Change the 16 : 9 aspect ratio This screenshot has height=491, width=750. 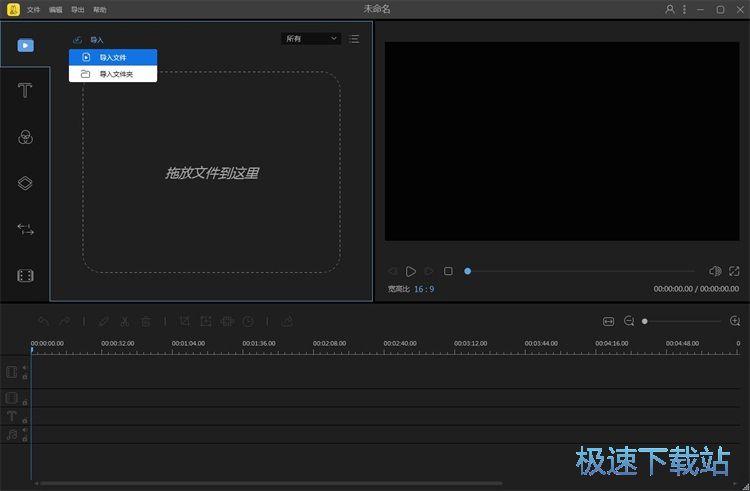[x=424, y=289]
